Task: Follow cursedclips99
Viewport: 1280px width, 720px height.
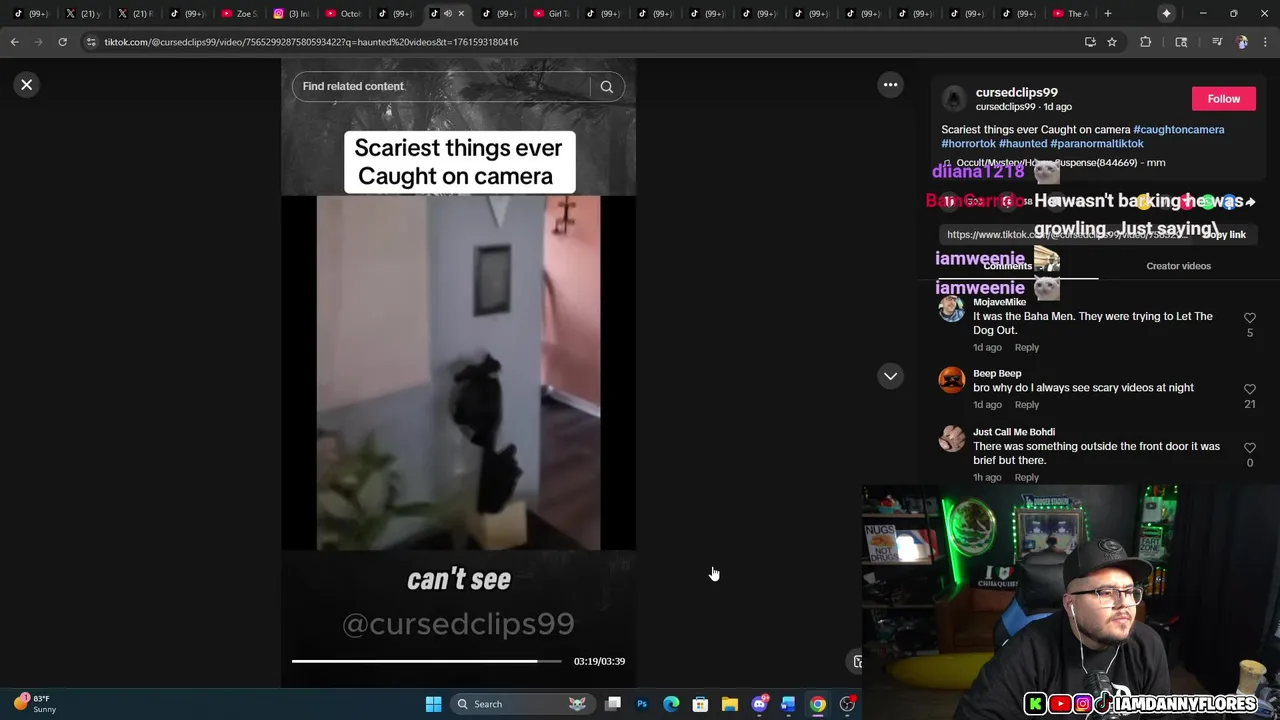Action: point(1223,99)
